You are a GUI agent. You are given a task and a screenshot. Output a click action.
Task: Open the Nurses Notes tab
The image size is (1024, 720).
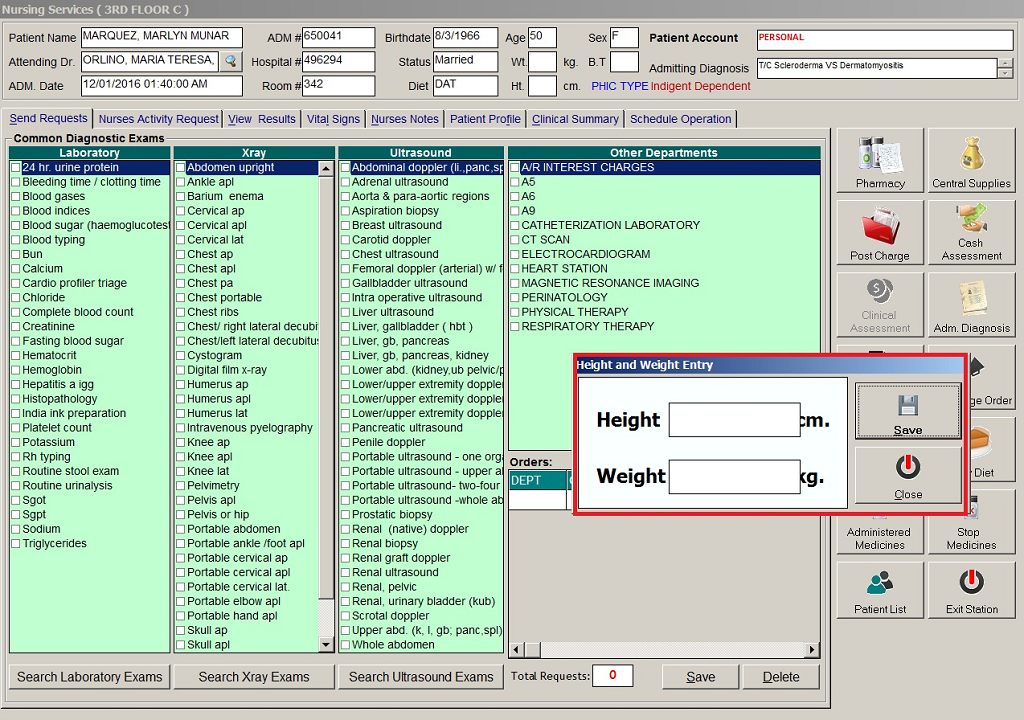[404, 119]
